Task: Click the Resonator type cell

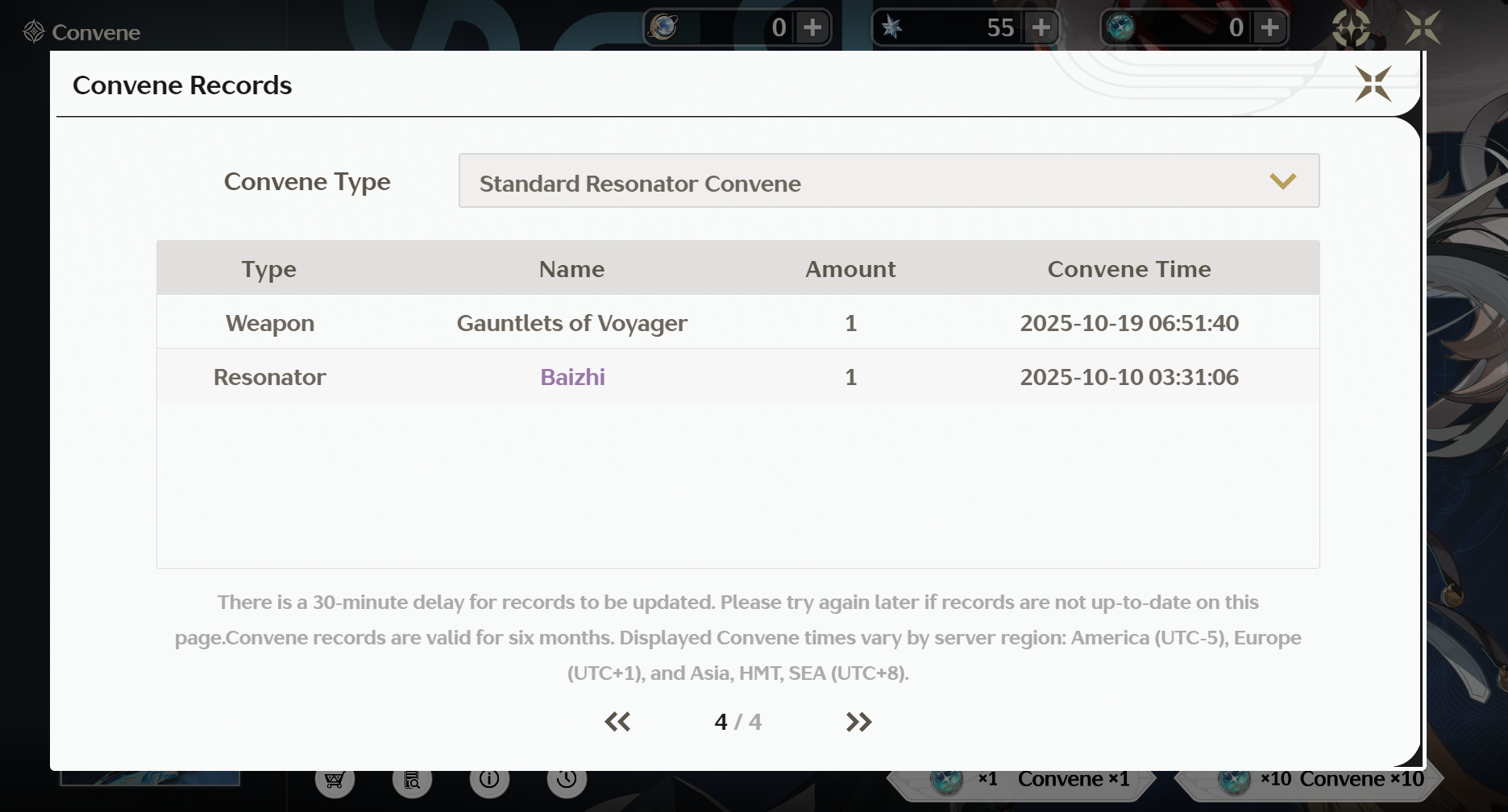Action: click(270, 377)
